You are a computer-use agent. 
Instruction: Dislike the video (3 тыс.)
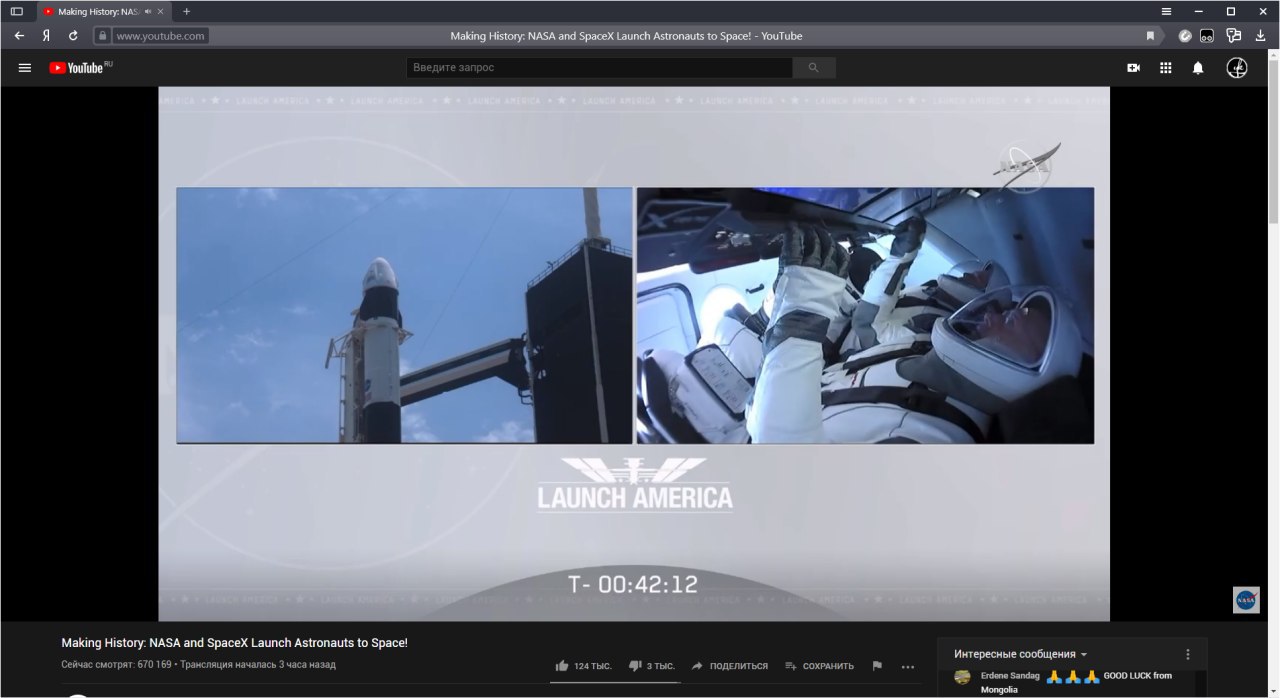(652, 666)
